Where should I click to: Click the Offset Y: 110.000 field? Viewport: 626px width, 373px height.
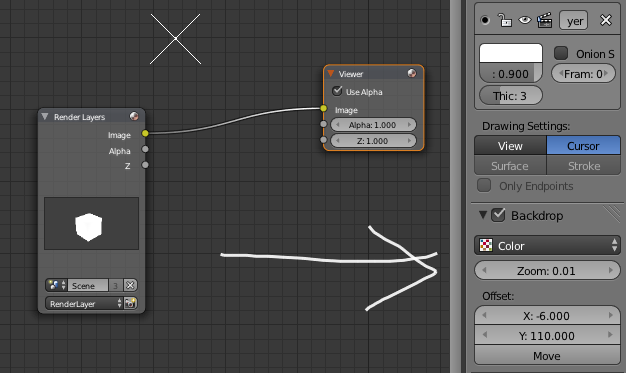click(x=547, y=335)
